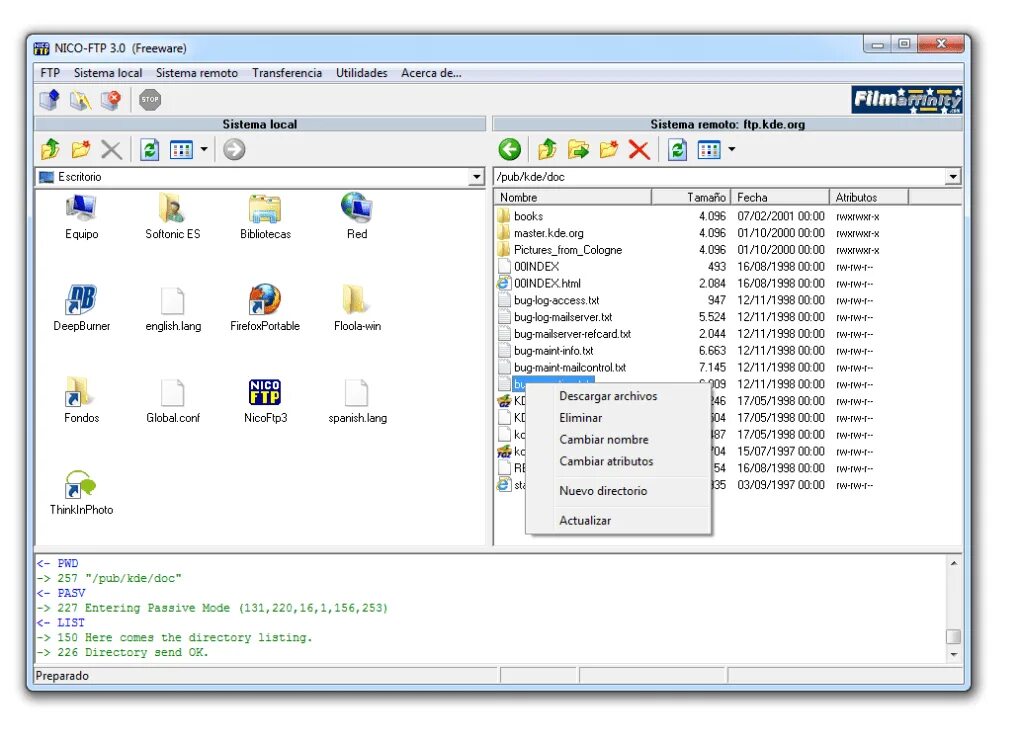This screenshot has height=743, width=1020.
Task: Create new remote directory icon
Action: coord(609,150)
